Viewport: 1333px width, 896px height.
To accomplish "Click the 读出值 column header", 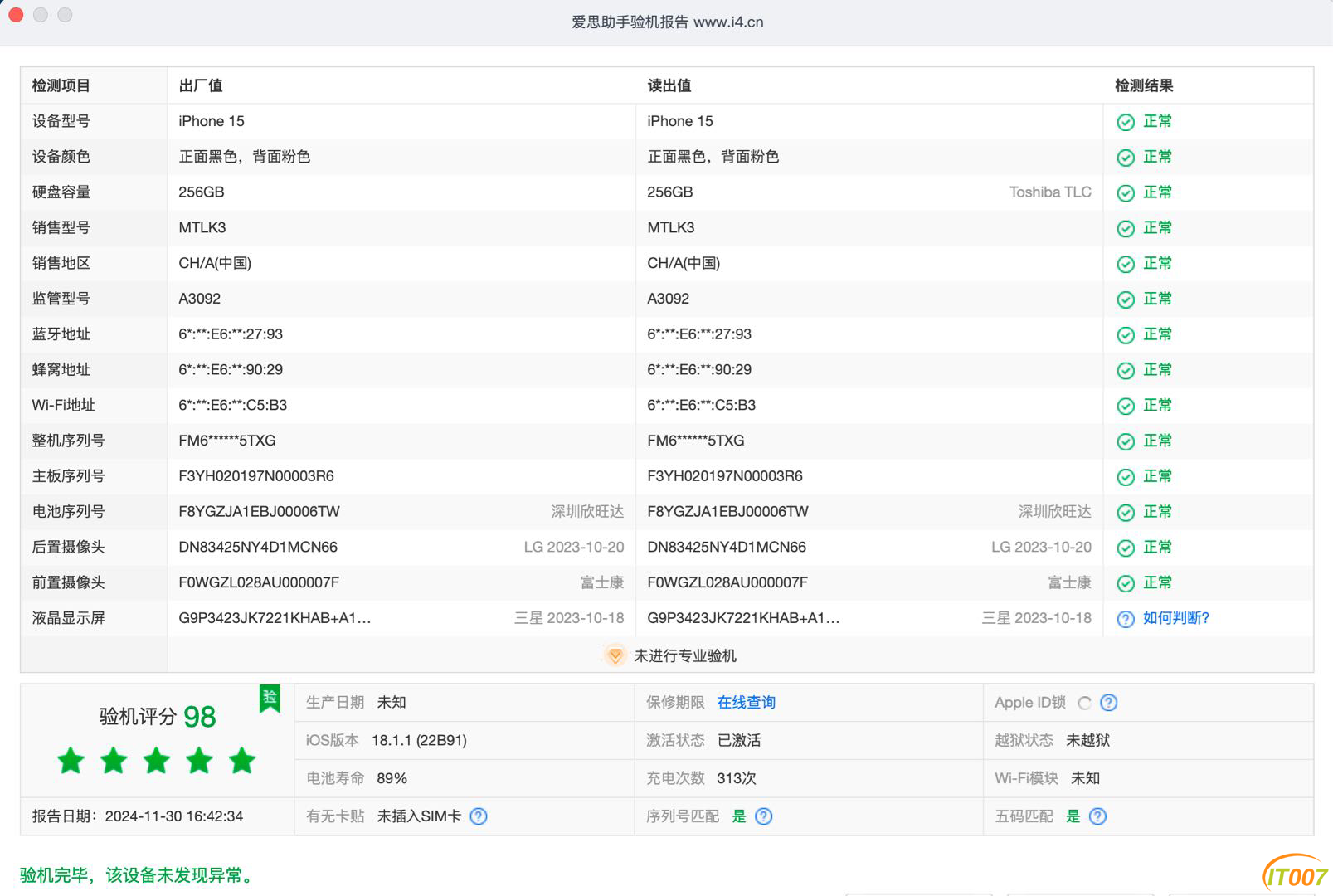I will [x=669, y=85].
